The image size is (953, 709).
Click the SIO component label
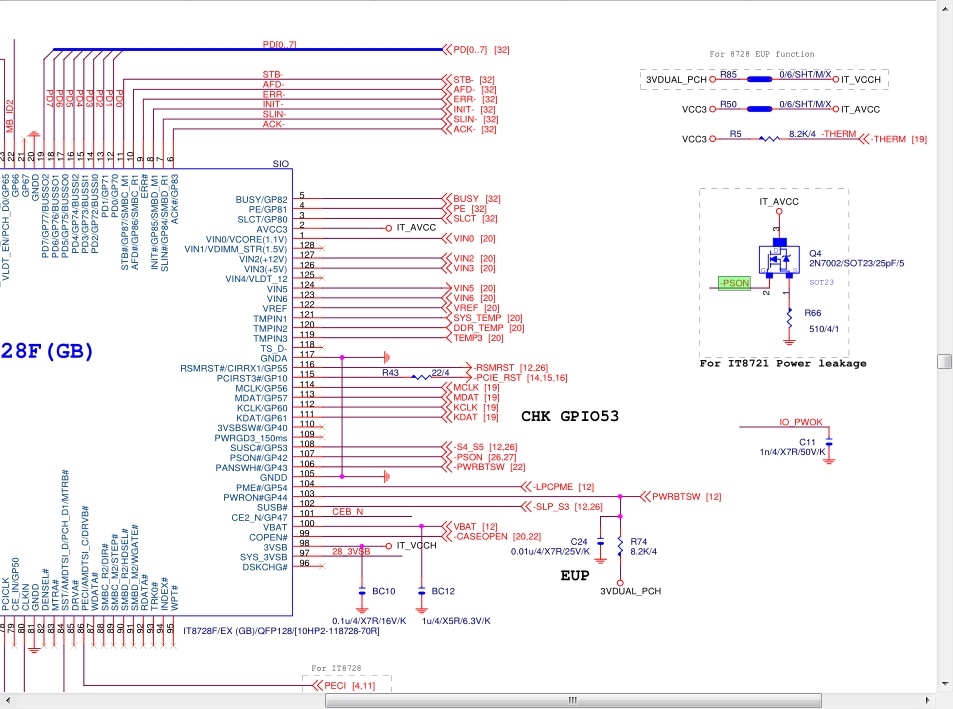(281, 163)
